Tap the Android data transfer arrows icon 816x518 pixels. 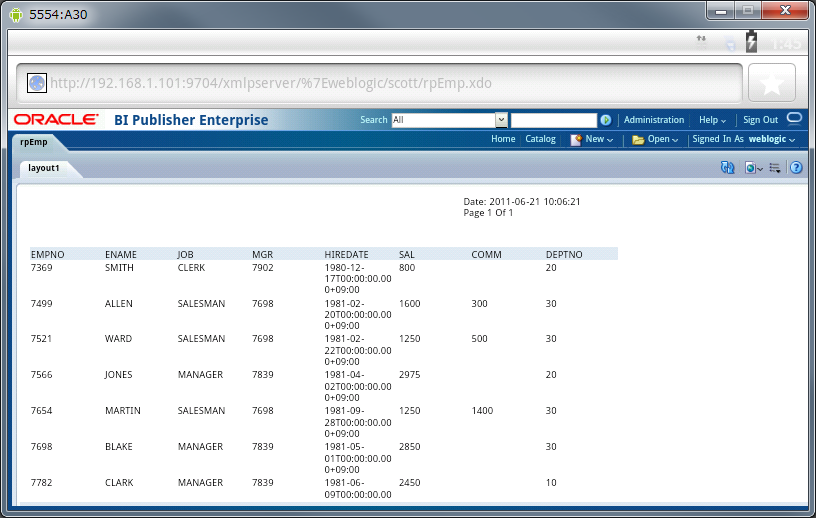click(702, 41)
